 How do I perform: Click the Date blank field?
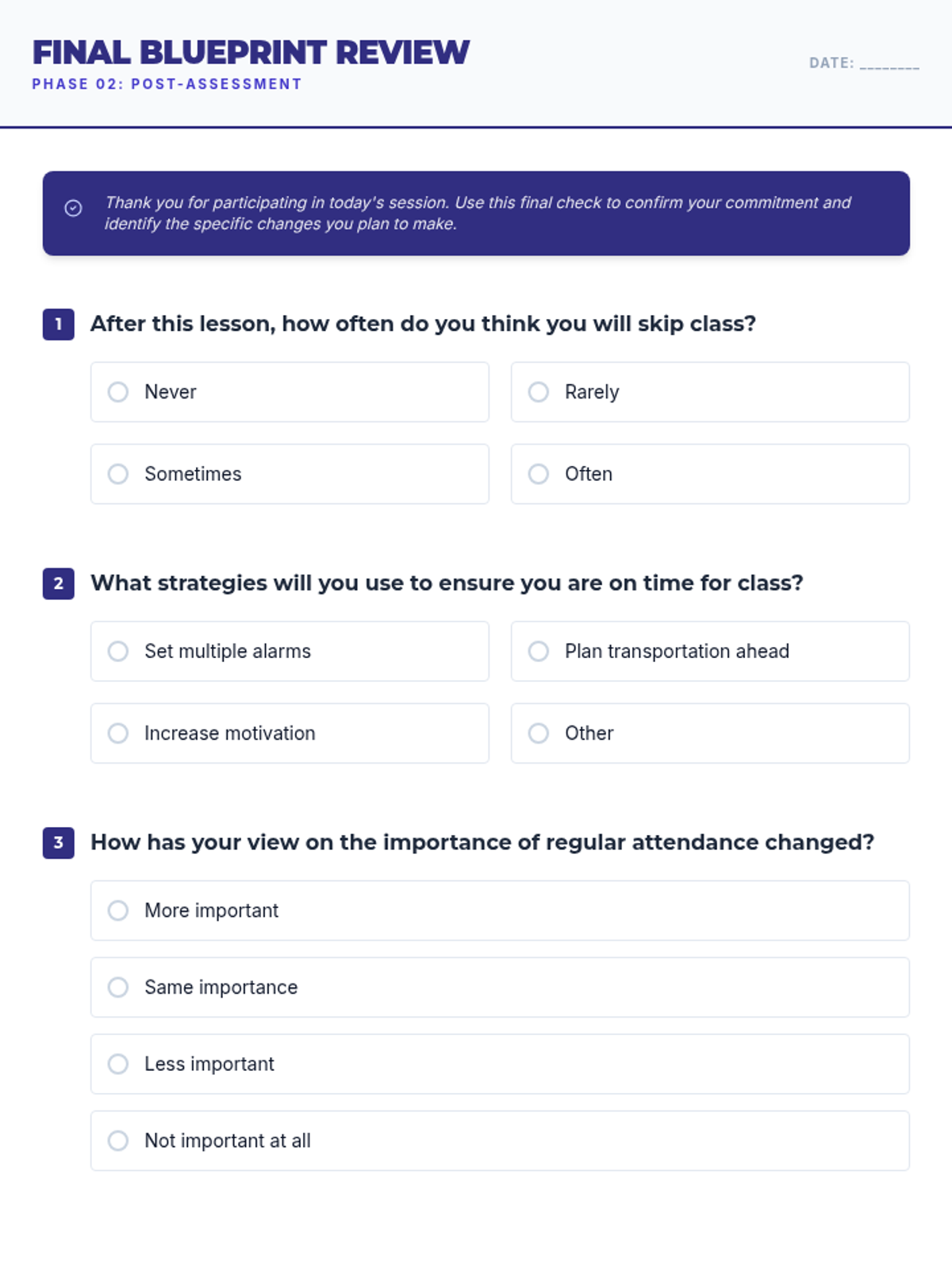click(x=889, y=63)
